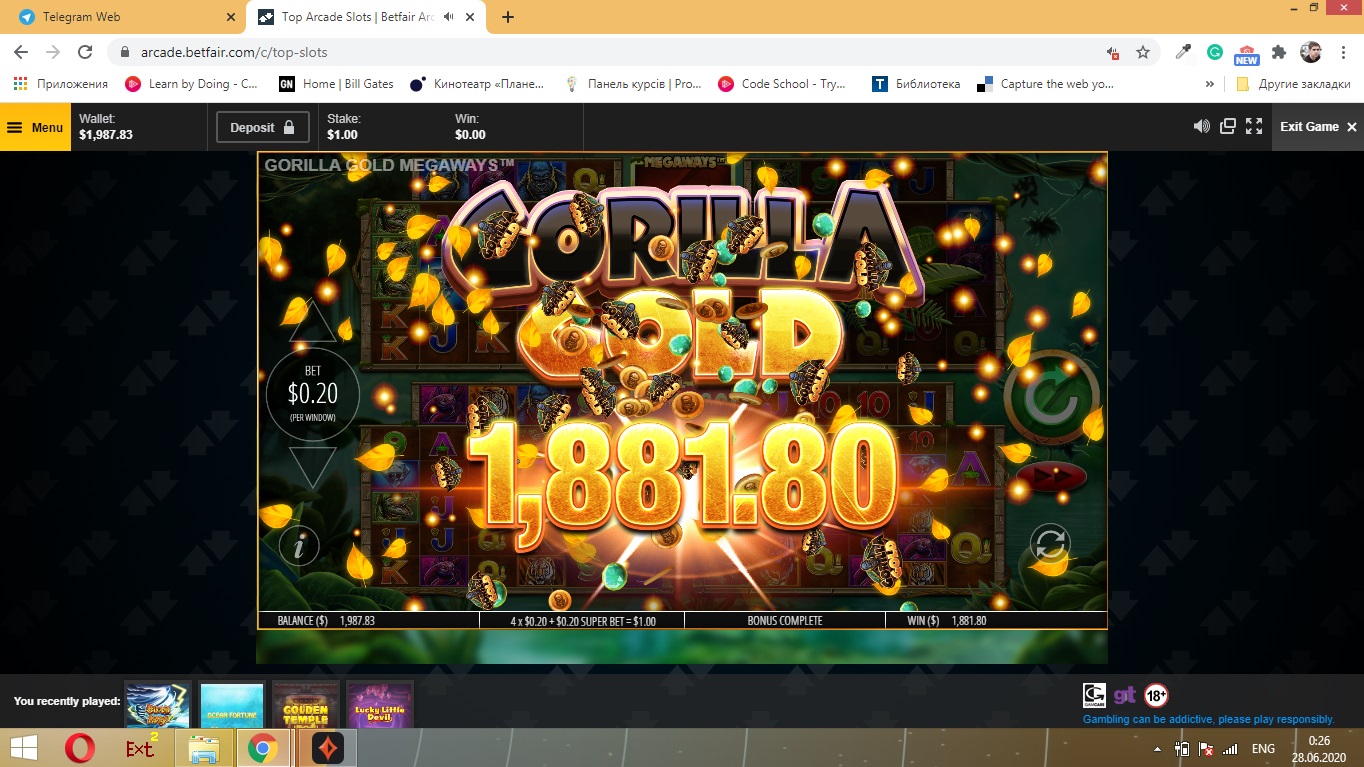Open a new browser tab
Screen dimensions: 1364x767
point(508,17)
